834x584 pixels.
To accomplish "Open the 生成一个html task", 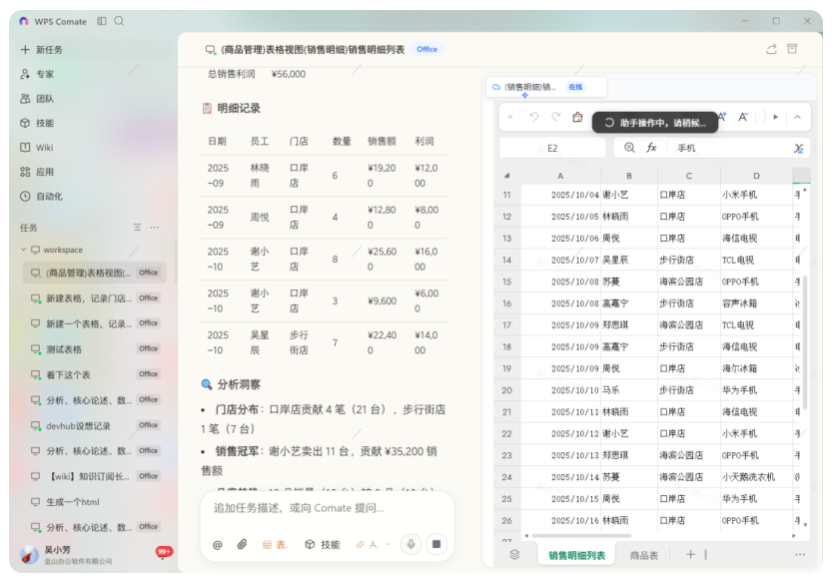I will click(94, 502).
